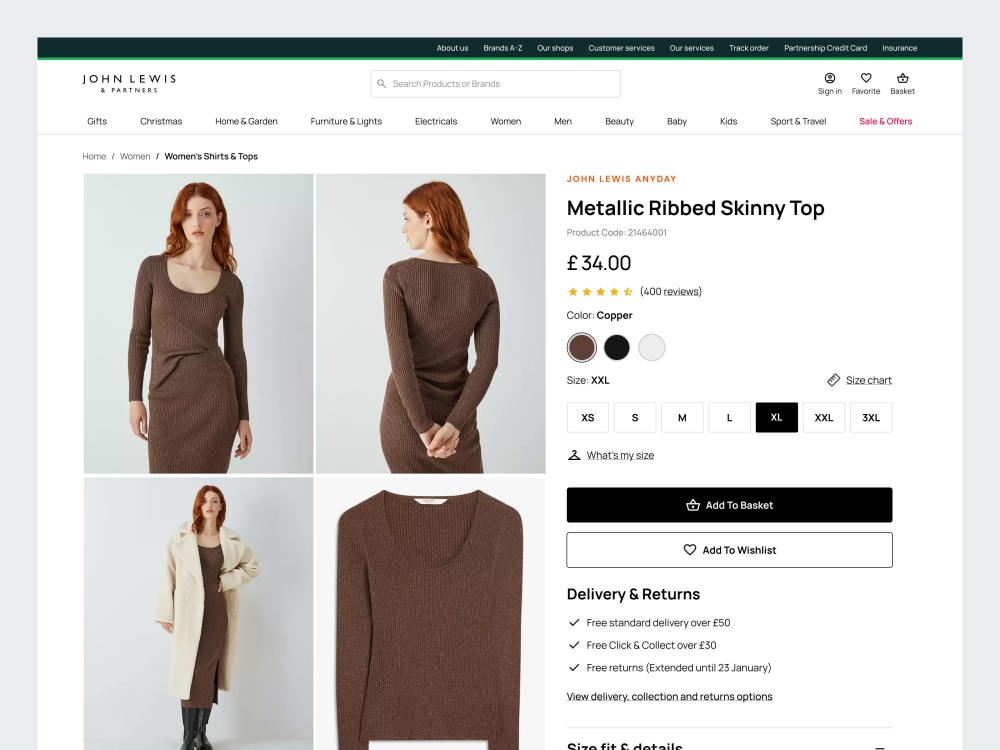The width and height of the screenshot is (1000, 750).
Task: Open the Beauty menu
Action: click(619, 121)
